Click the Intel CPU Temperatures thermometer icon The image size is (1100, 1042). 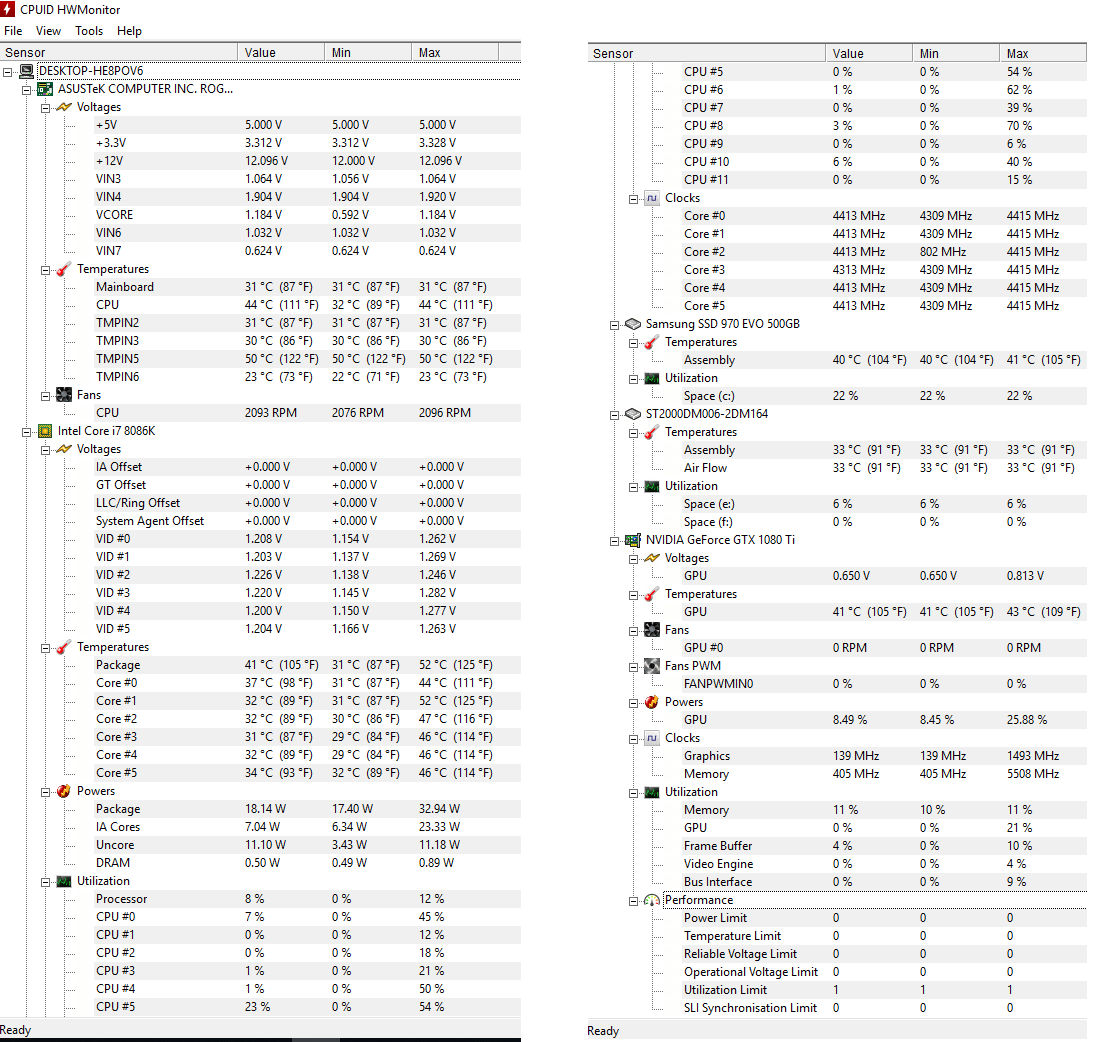pyautogui.click(x=64, y=647)
